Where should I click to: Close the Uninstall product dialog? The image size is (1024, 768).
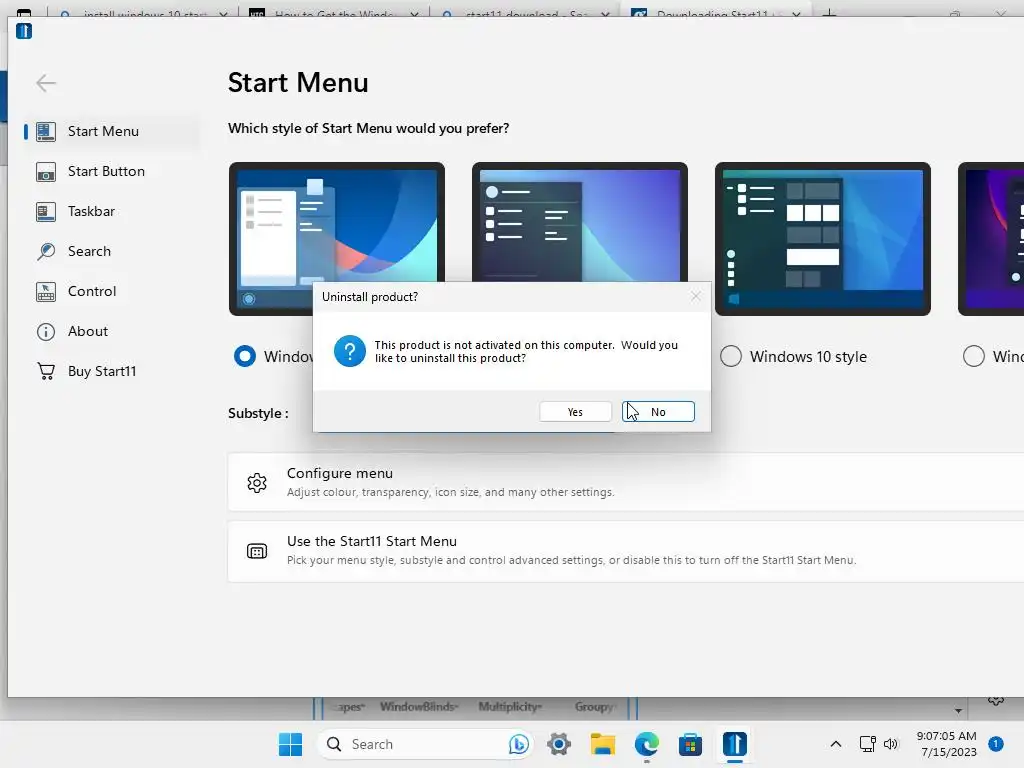click(696, 296)
